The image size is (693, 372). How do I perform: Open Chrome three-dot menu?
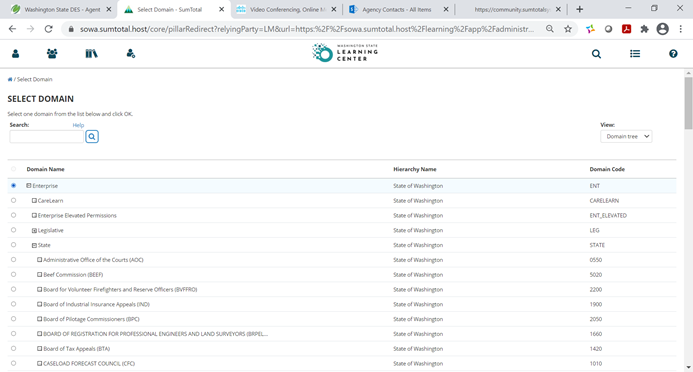(x=681, y=29)
